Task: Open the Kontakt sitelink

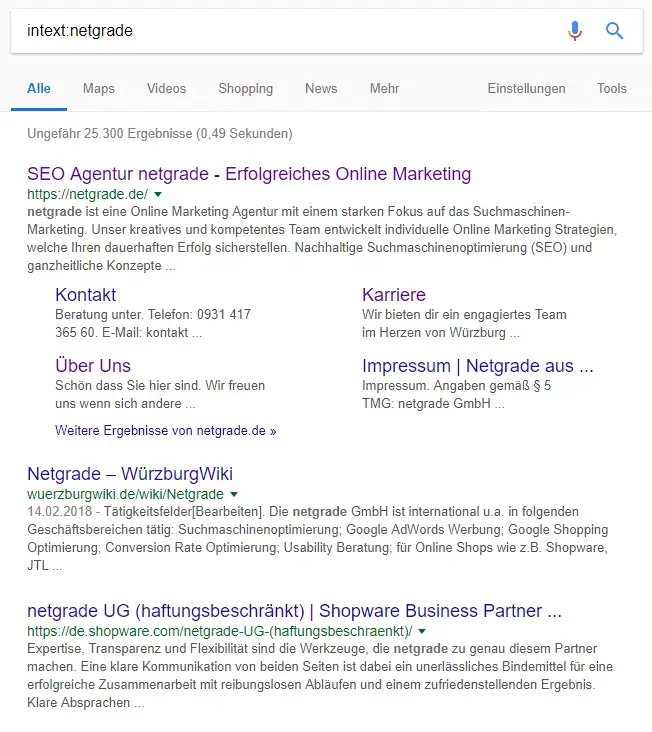Action: click(86, 295)
